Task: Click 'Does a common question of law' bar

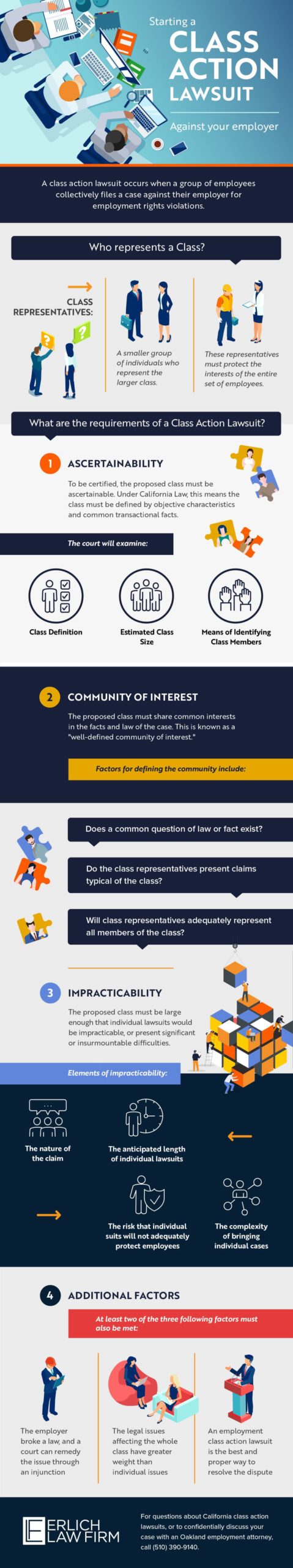Action: 180,830
